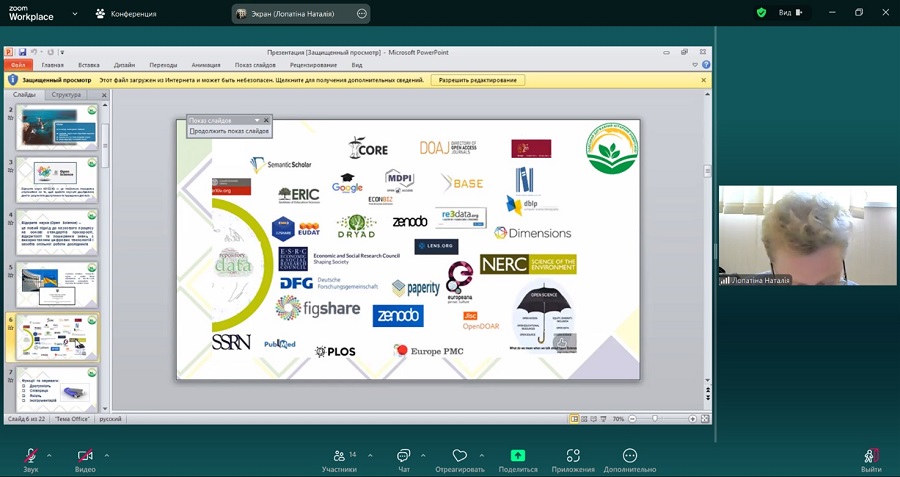The height and width of the screenshot is (477, 900).
Task: Click the 70% zoom level text
Action: point(618,419)
